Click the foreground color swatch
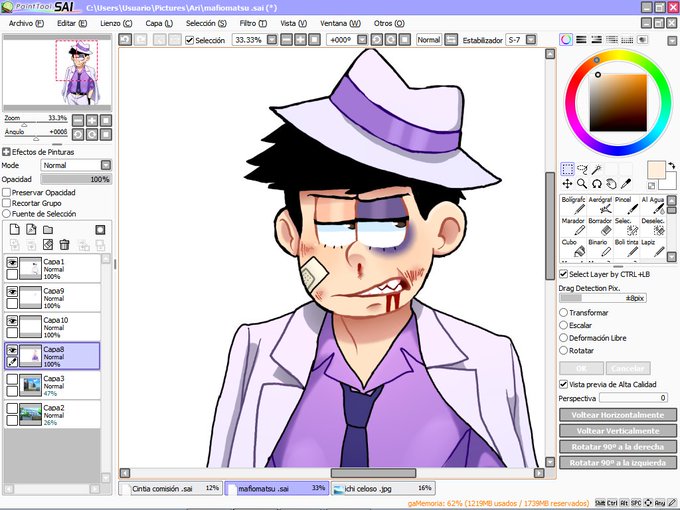The width and height of the screenshot is (680, 510). (x=656, y=169)
